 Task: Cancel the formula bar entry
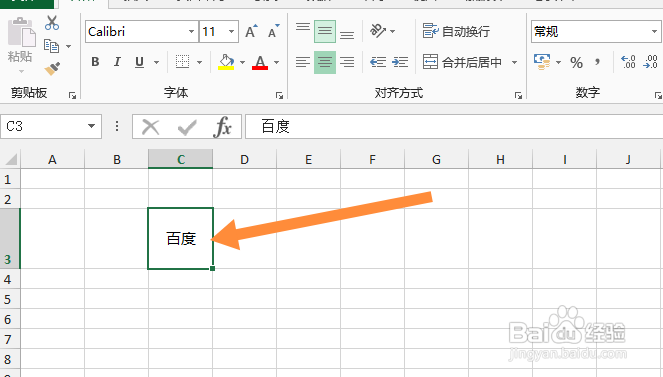click(151, 127)
